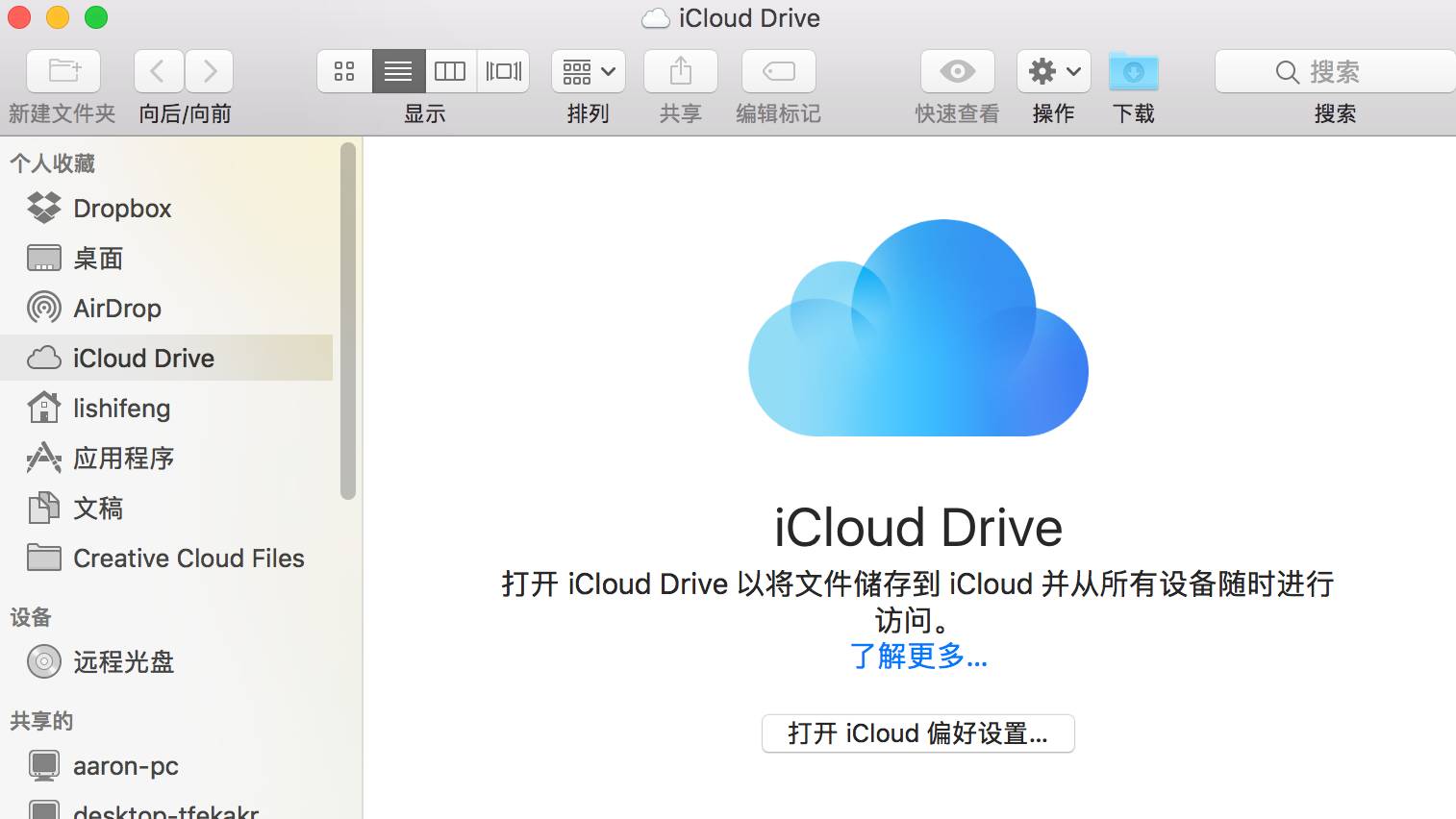Click the Quick Look eye icon
The height and width of the screenshot is (819, 1456).
957,71
